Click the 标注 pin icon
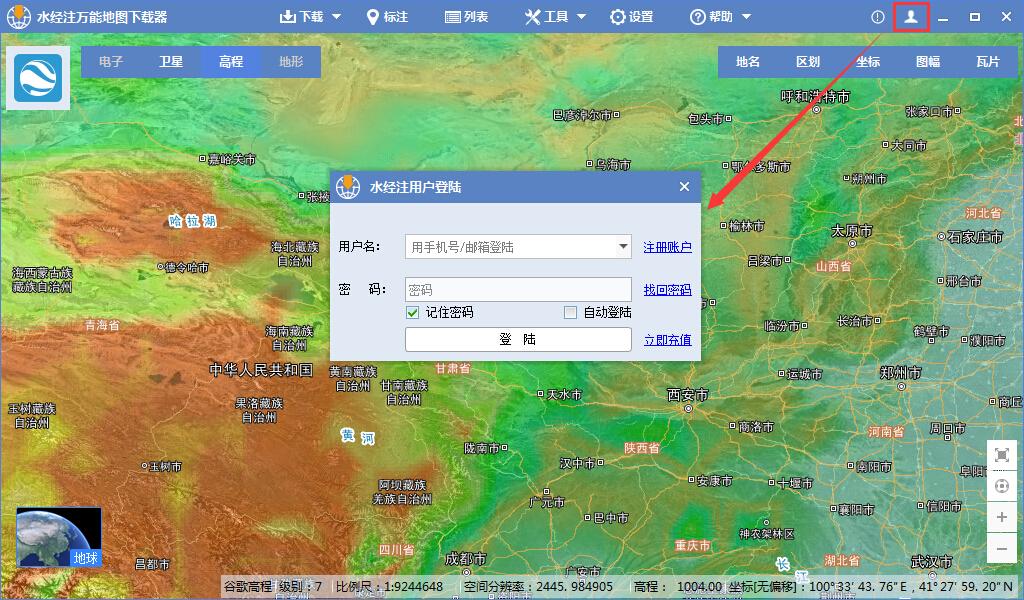 [372, 17]
